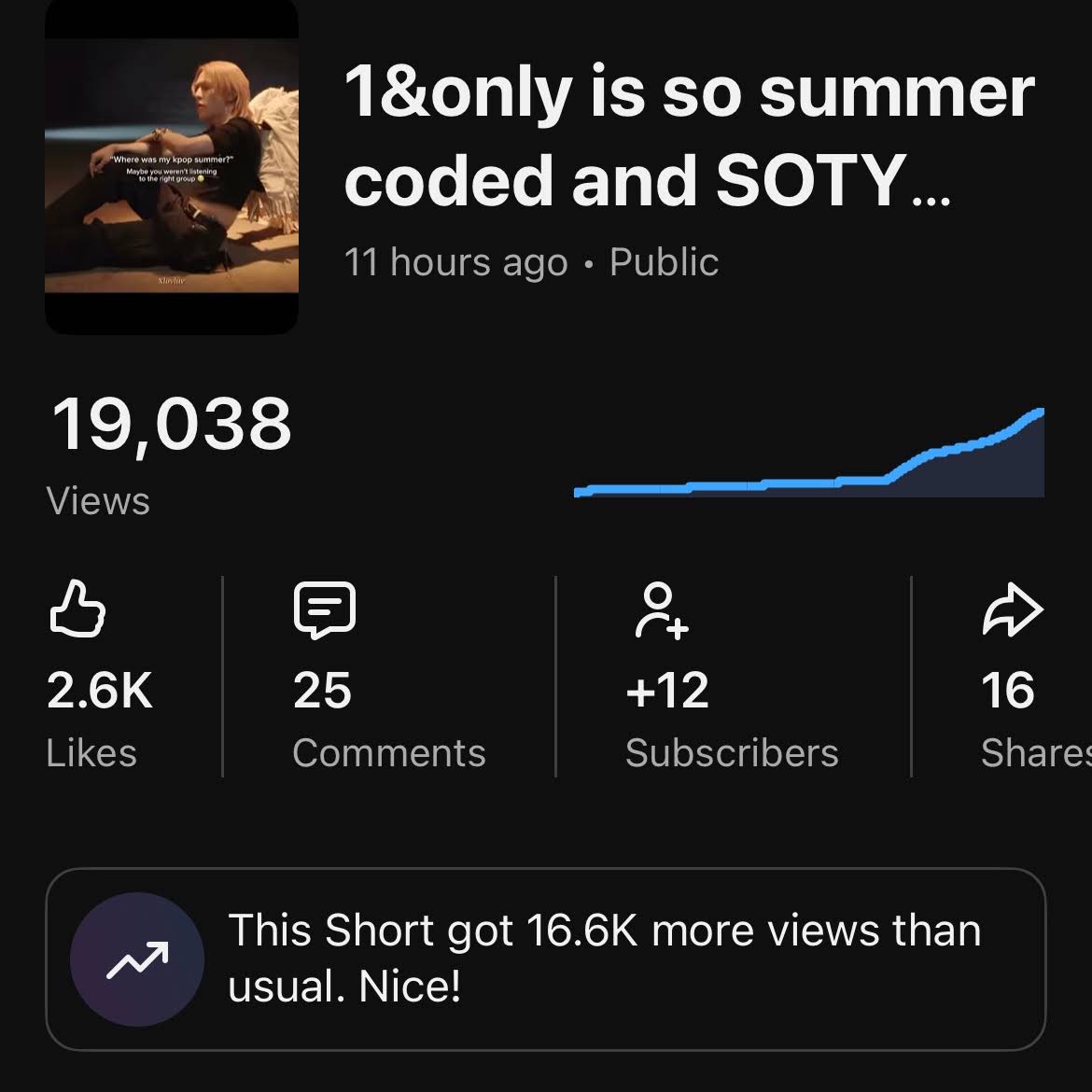Open the '1&only is so summer' title
Screen dimensions: 1092x1092
click(x=690, y=136)
